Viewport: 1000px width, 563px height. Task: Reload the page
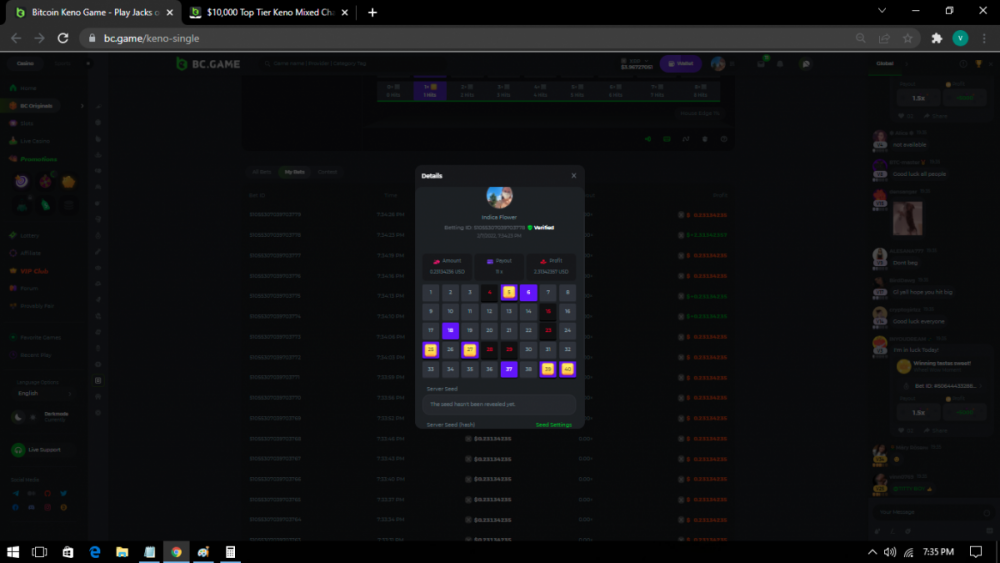click(x=63, y=38)
